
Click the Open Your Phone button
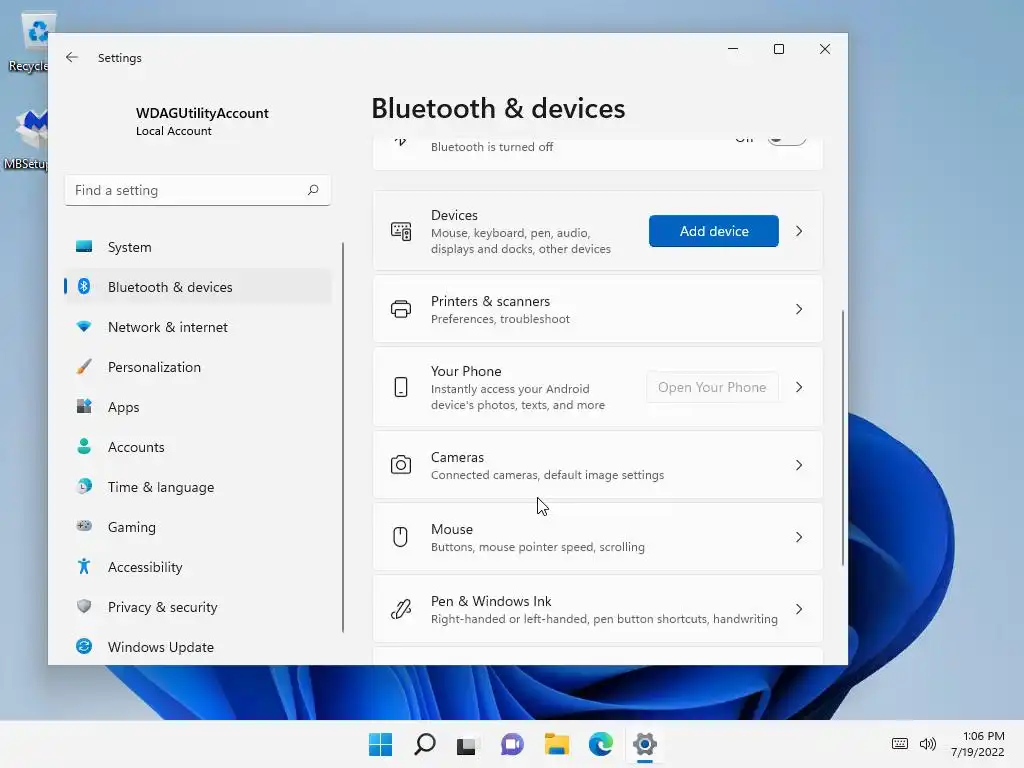coord(712,387)
